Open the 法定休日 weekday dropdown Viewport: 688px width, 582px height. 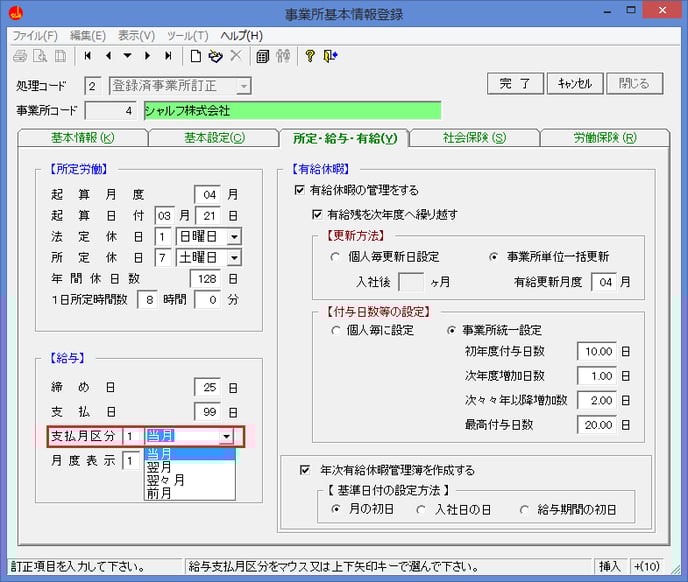click(234, 237)
